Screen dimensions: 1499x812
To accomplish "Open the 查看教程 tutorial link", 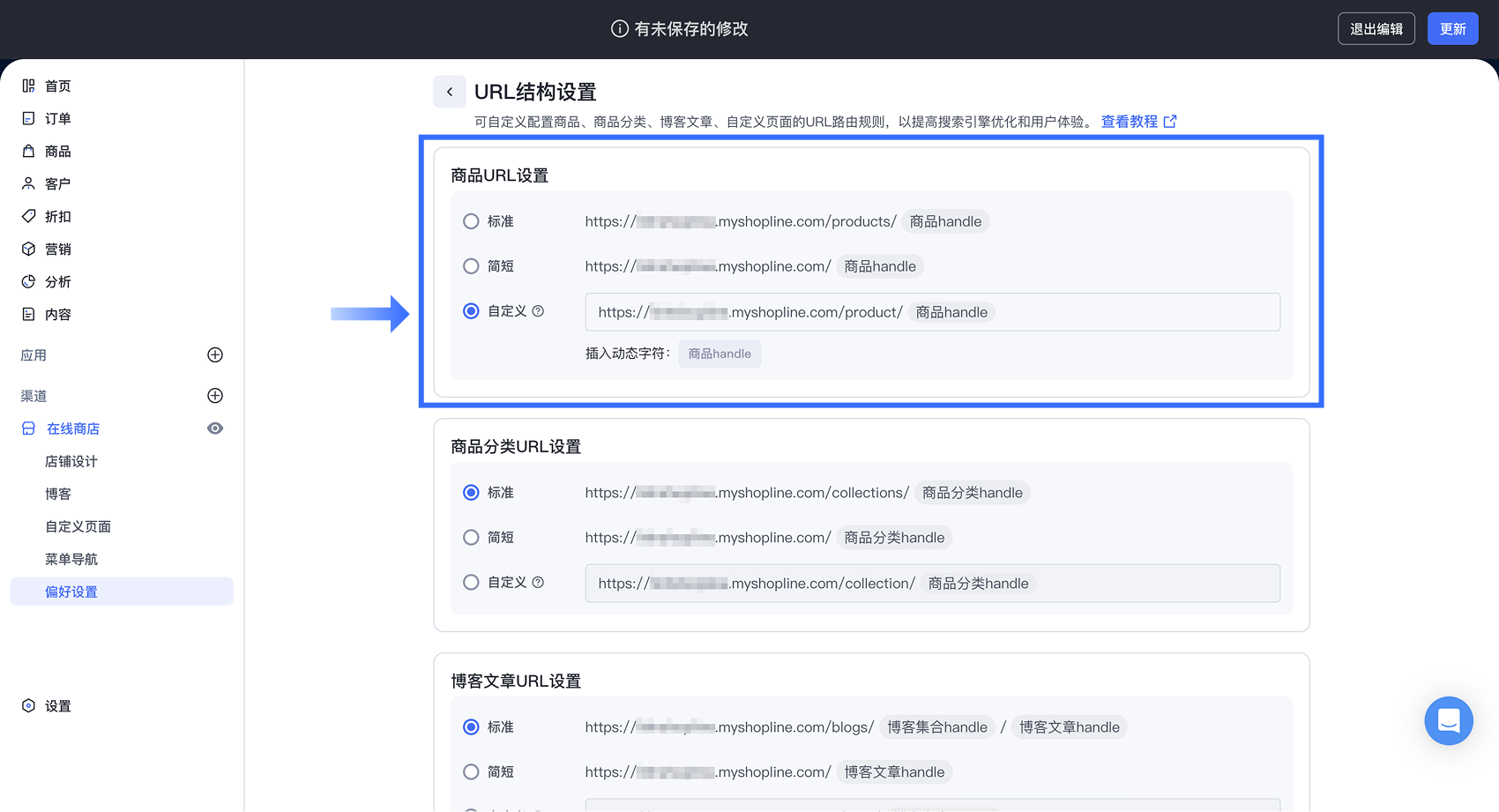I will [1137, 122].
